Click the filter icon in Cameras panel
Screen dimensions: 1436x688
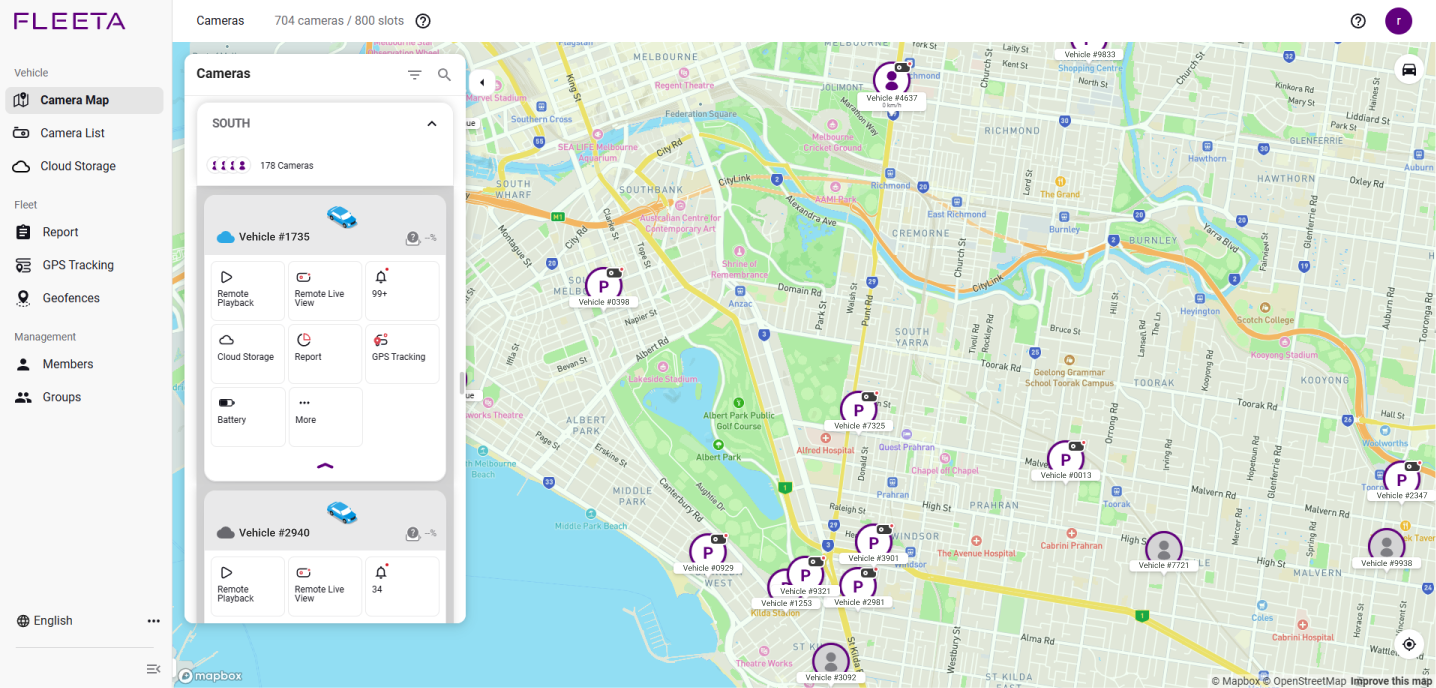click(x=414, y=75)
